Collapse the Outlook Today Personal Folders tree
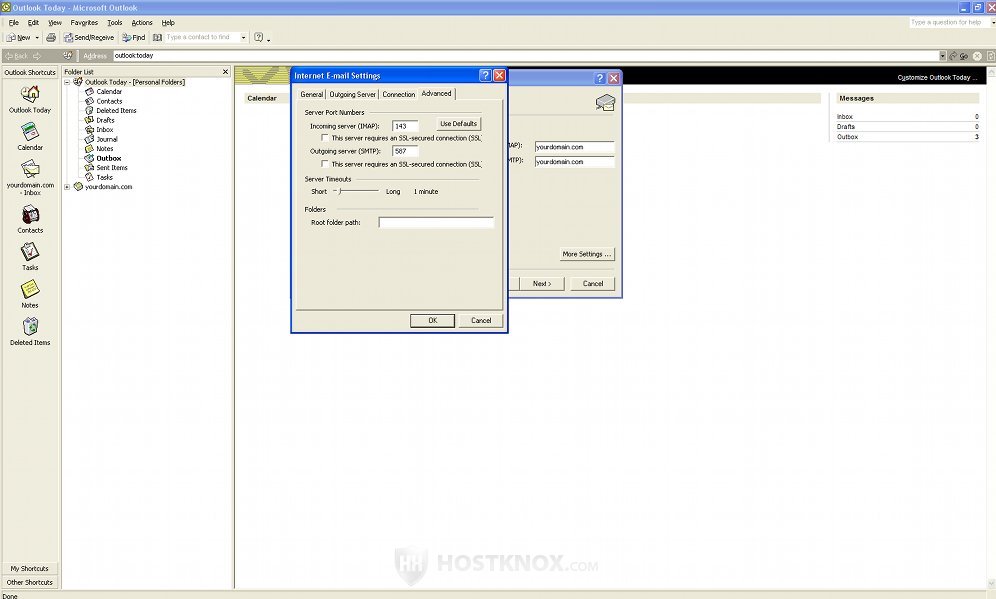The width and height of the screenshot is (996, 599). pyautogui.click(x=67, y=82)
